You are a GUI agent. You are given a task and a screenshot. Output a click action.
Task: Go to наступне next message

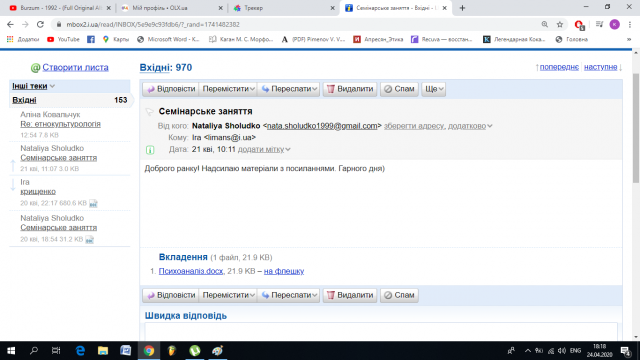600,67
